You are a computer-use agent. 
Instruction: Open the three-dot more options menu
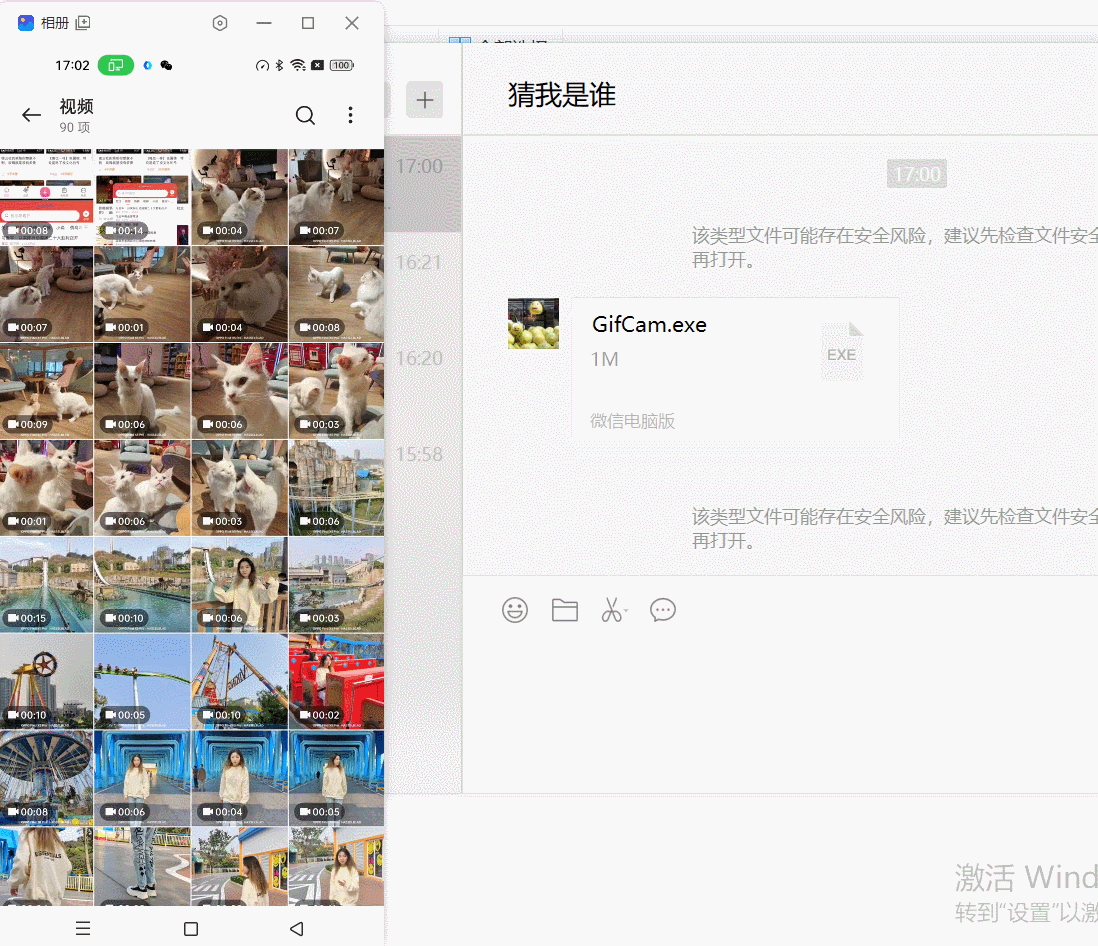pyautogui.click(x=350, y=115)
